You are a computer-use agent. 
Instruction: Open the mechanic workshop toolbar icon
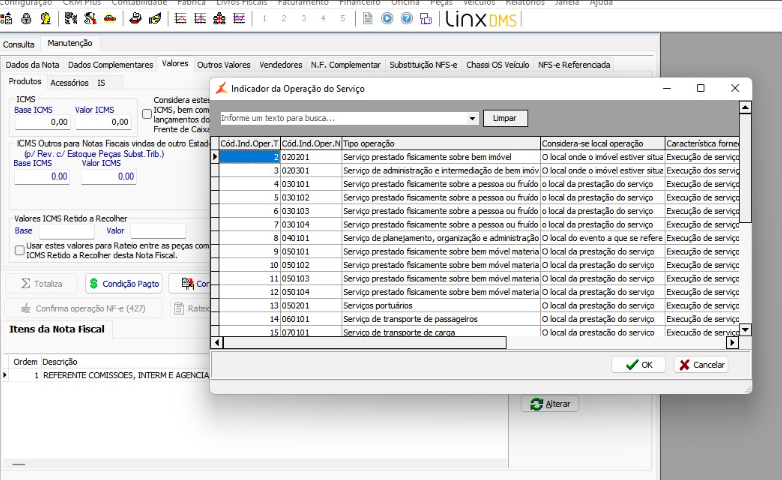[90, 19]
